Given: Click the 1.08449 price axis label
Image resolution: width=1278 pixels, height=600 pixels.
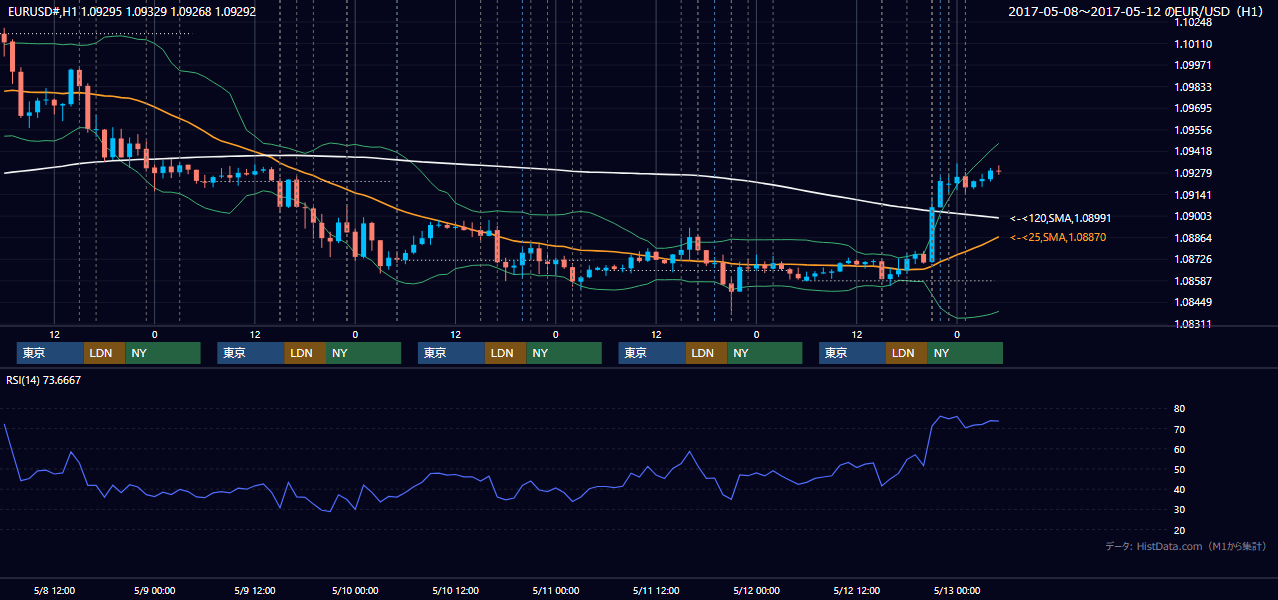Looking at the screenshot, I should click(x=1193, y=303).
